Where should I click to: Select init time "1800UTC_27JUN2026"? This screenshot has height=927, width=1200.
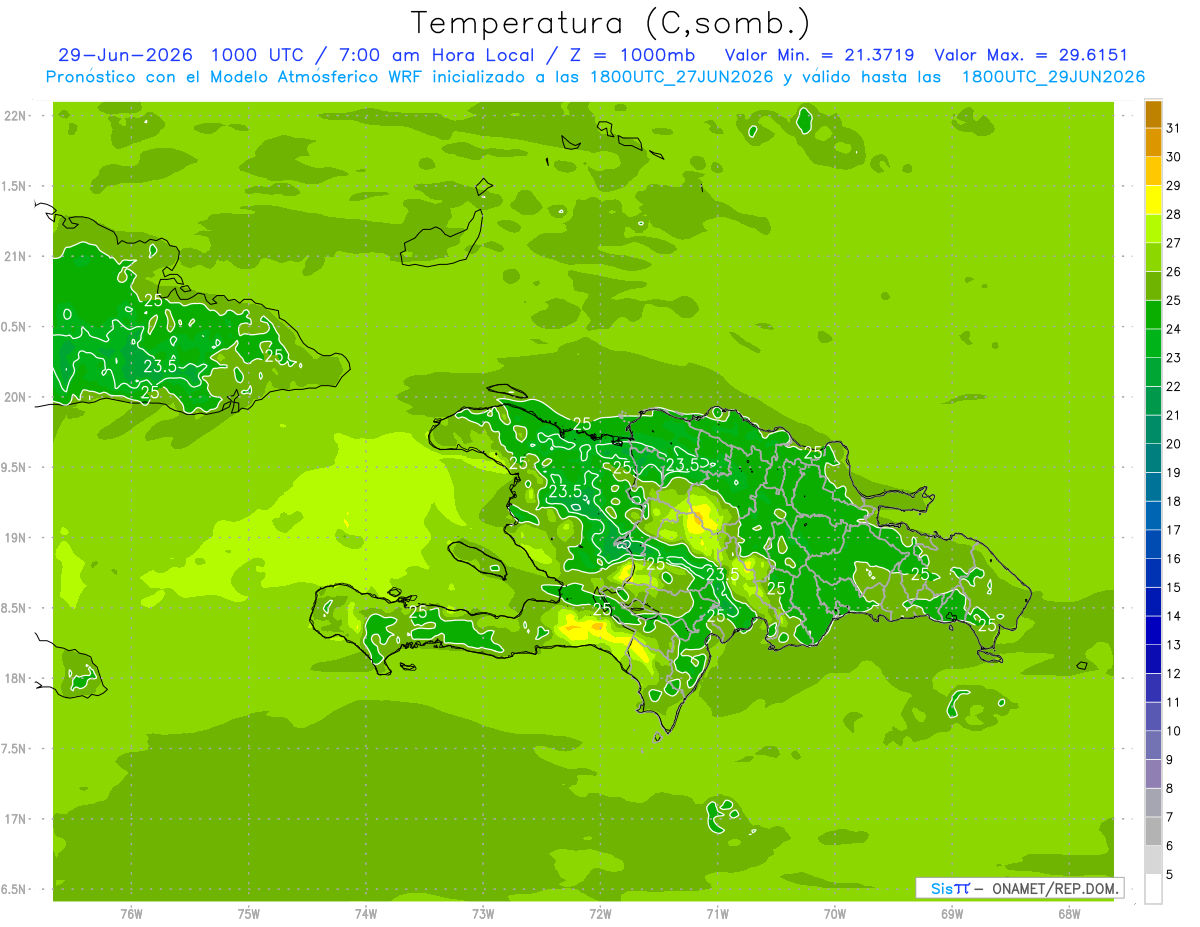677,77
